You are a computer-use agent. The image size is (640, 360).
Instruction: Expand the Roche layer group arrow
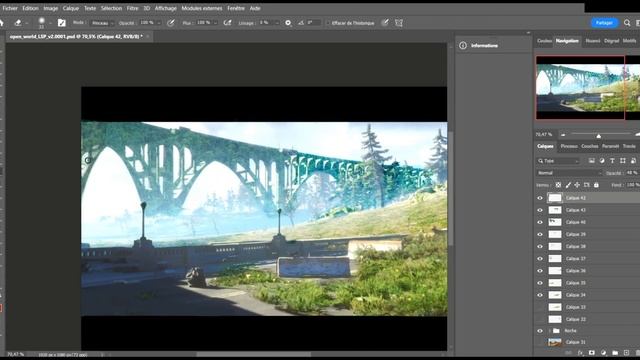coord(550,331)
